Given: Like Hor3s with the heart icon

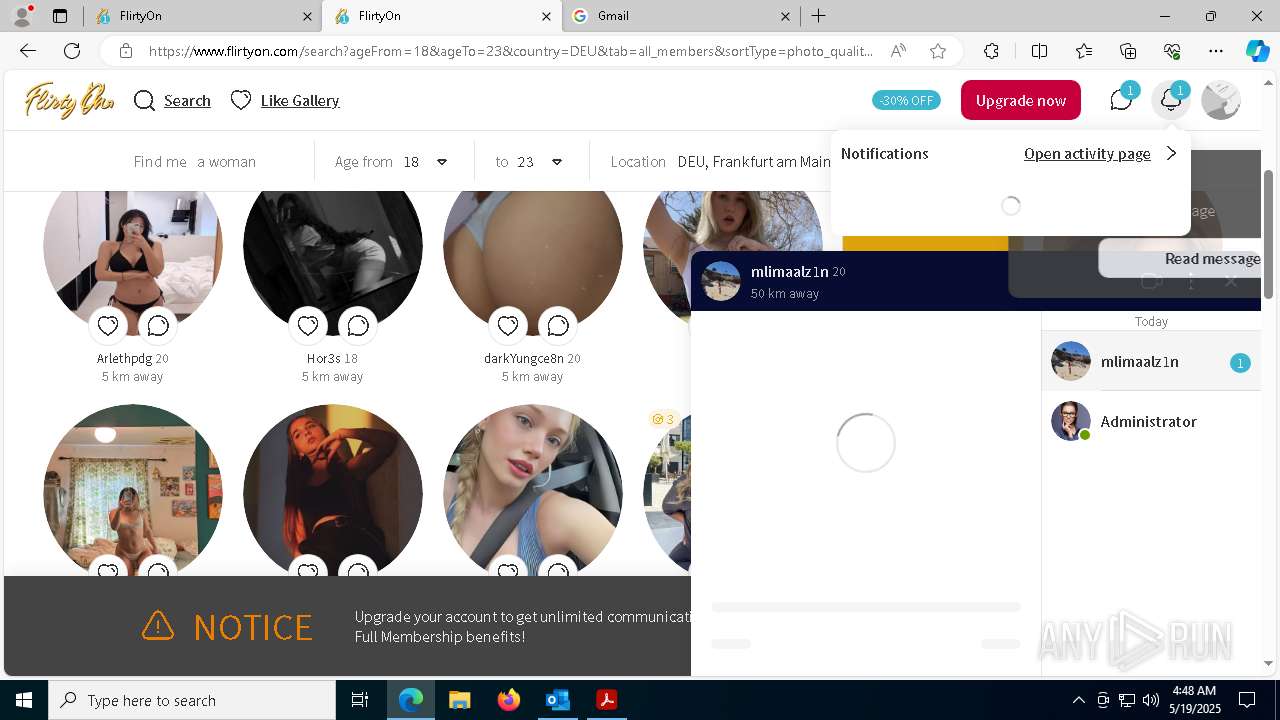Looking at the screenshot, I should [308, 325].
